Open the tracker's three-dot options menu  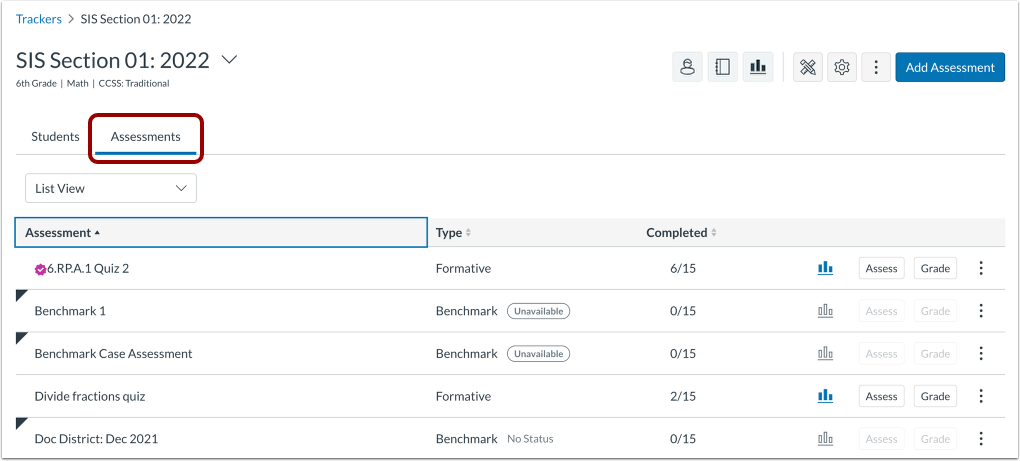pyautogui.click(x=876, y=67)
